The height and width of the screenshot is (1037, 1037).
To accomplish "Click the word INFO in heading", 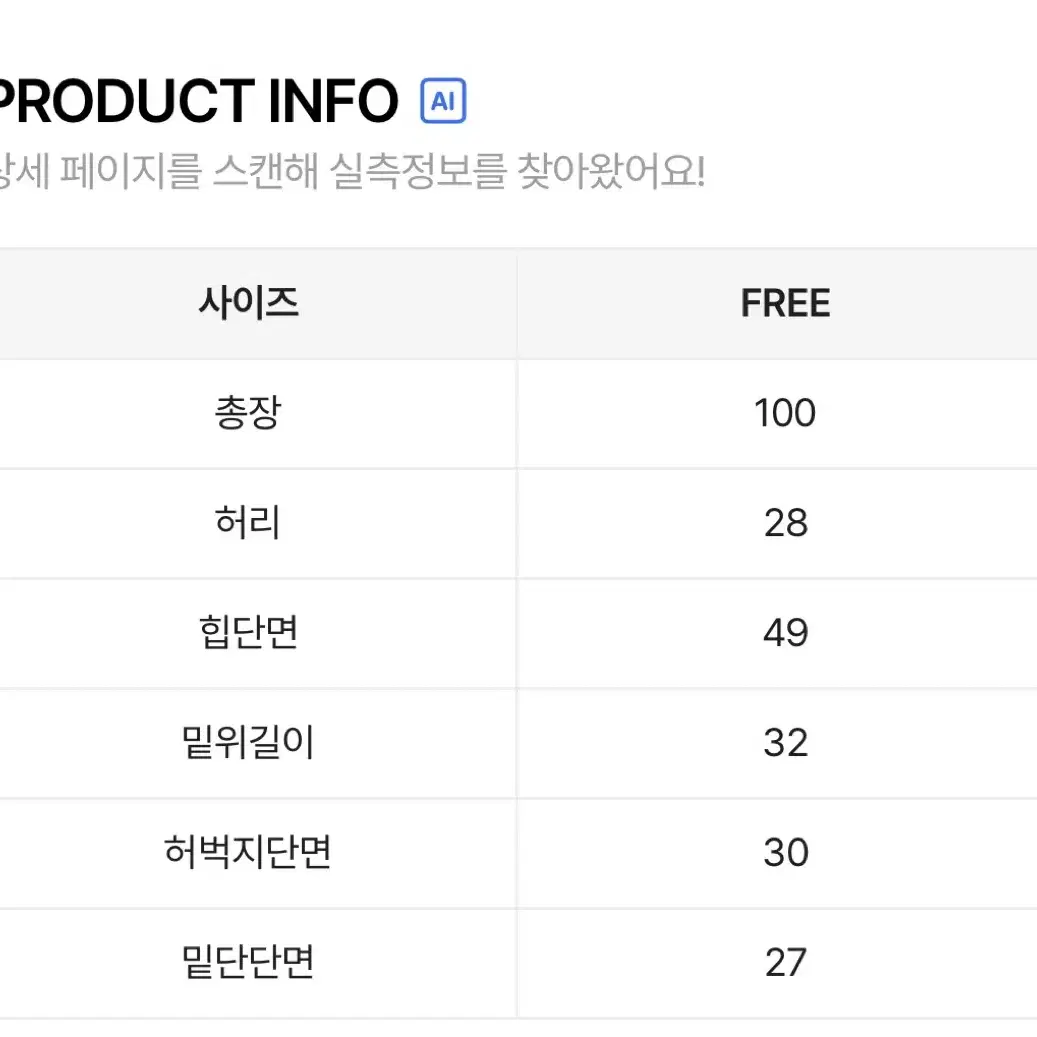I will (x=333, y=101).
